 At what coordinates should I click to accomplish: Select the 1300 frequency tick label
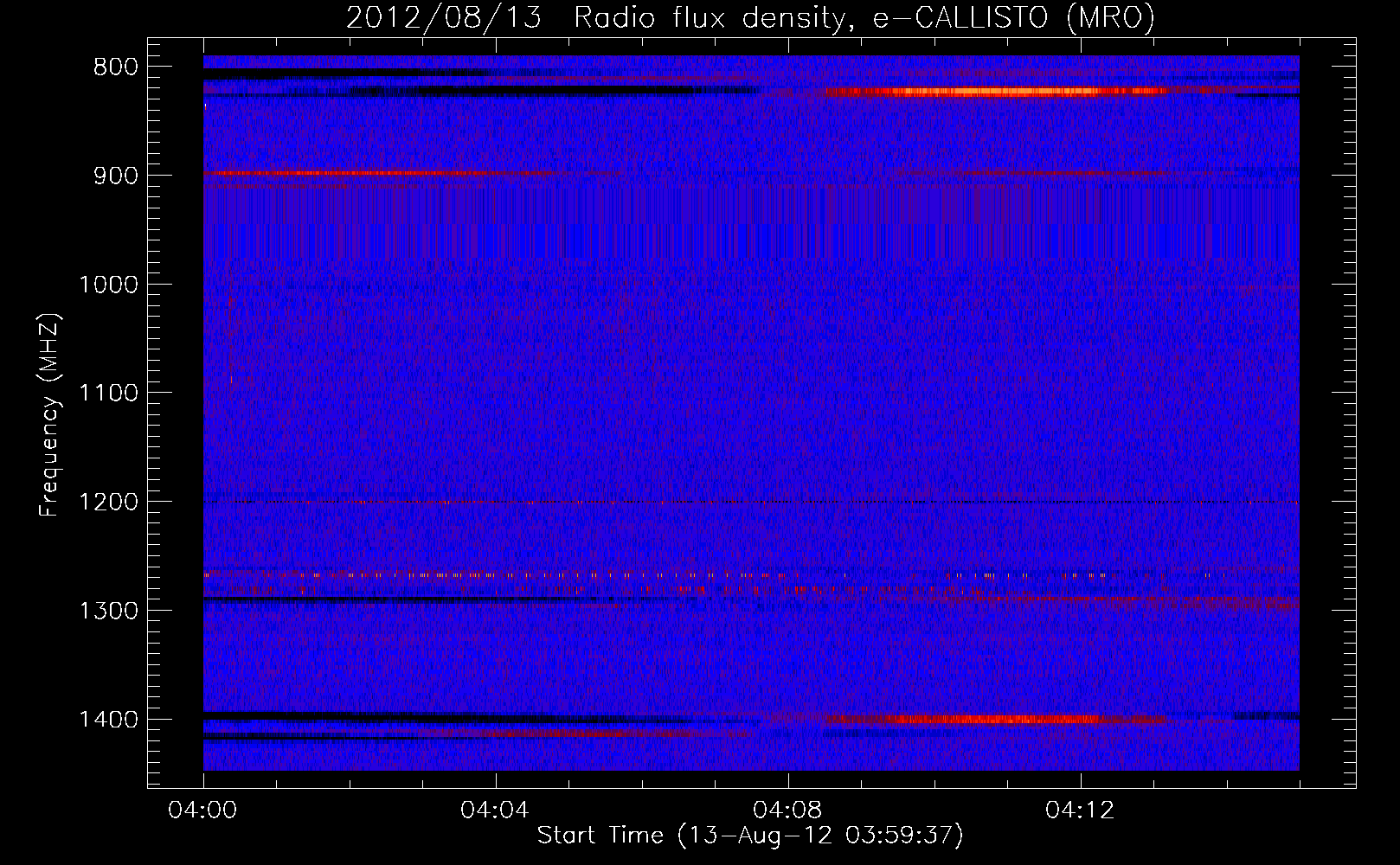[108, 612]
